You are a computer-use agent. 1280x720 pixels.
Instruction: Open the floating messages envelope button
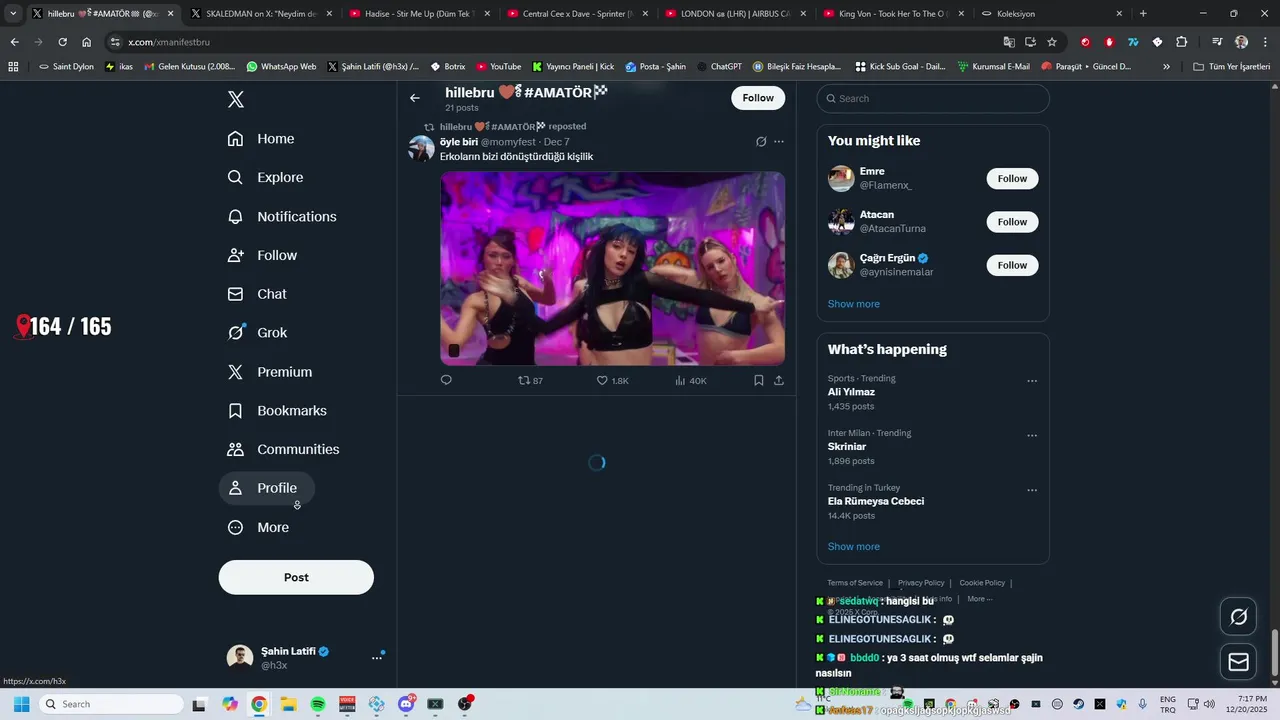[x=1238, y=662]
